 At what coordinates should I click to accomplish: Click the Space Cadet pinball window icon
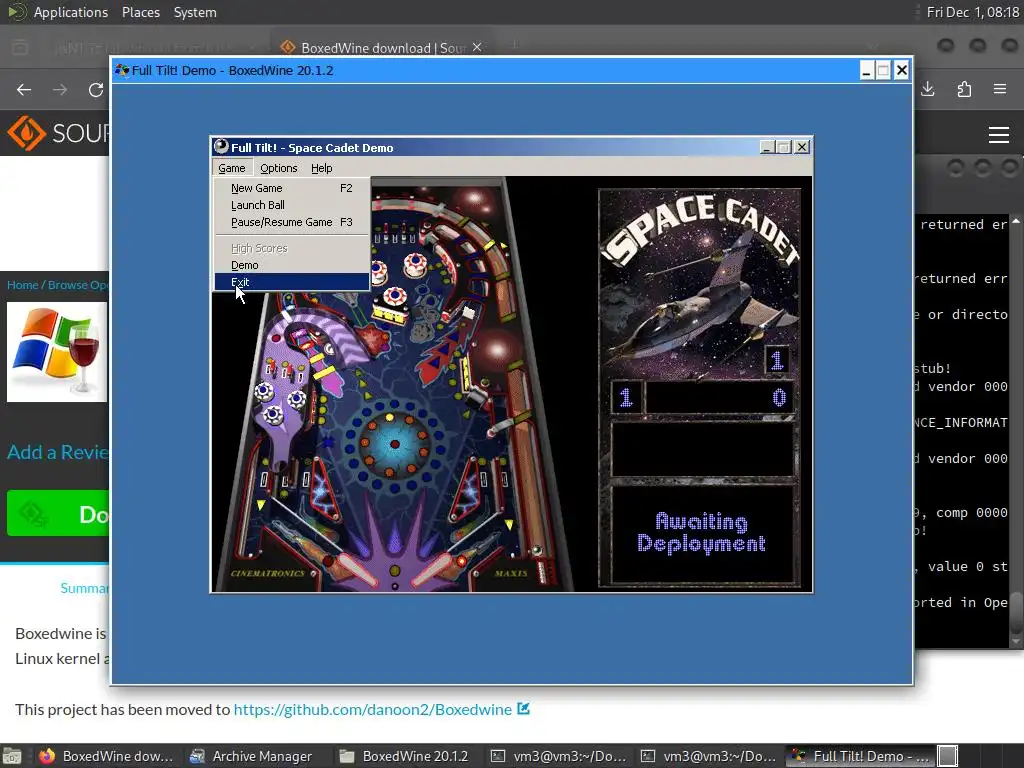pos(221,147)
